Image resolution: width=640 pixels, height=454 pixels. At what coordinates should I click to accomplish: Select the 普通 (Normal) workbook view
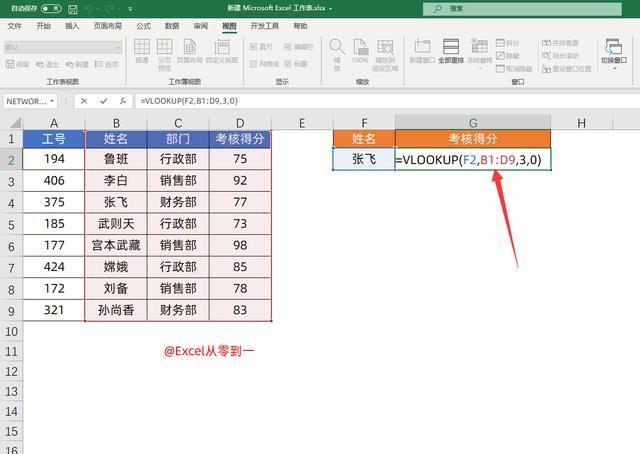click(142, 51)
